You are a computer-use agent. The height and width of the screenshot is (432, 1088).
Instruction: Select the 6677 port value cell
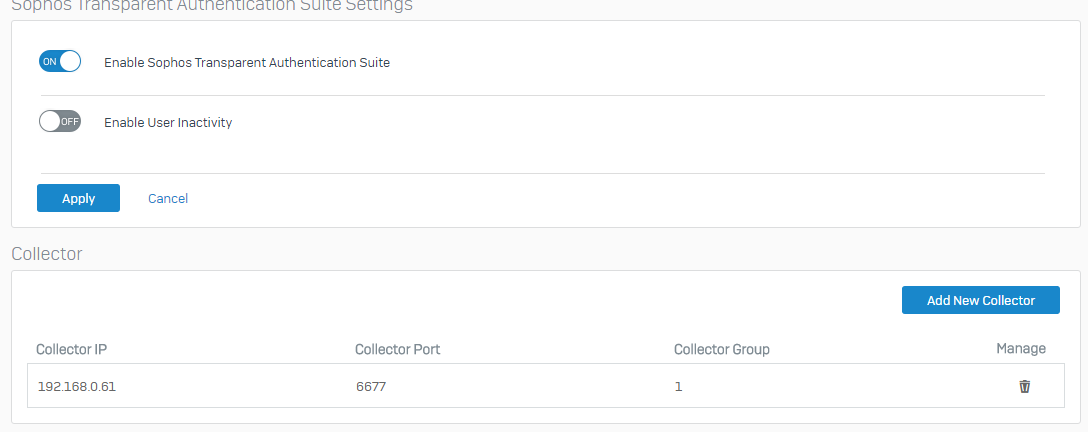pyautogui.click(x=371, y=386)
